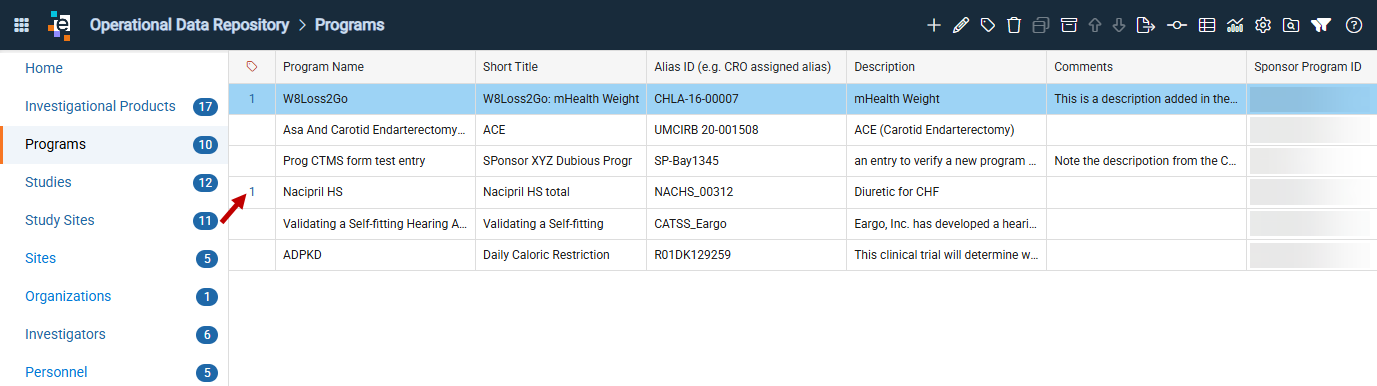This screenshot has width=1377, height=386.
Task: Click the trash can delete icon
Action: tap(1014, 25)
